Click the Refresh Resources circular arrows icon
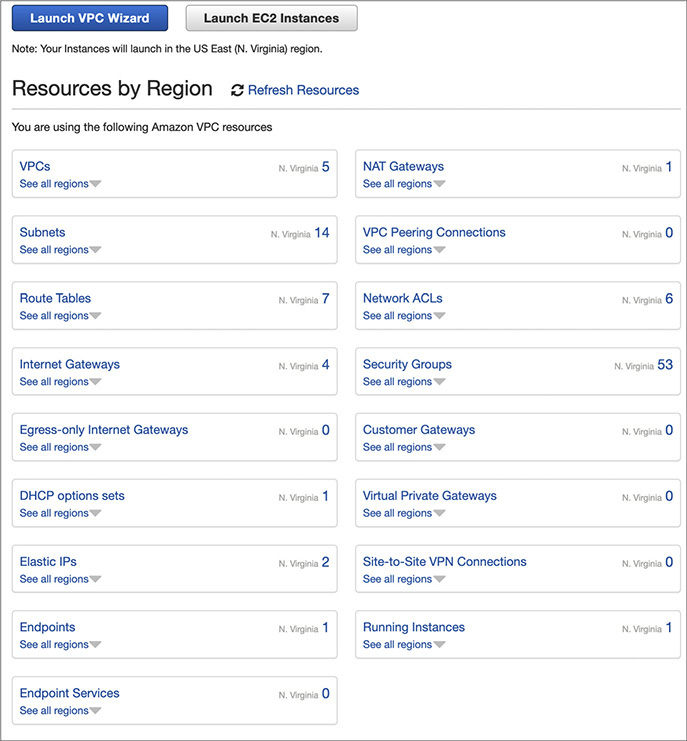 click(237, 90)
